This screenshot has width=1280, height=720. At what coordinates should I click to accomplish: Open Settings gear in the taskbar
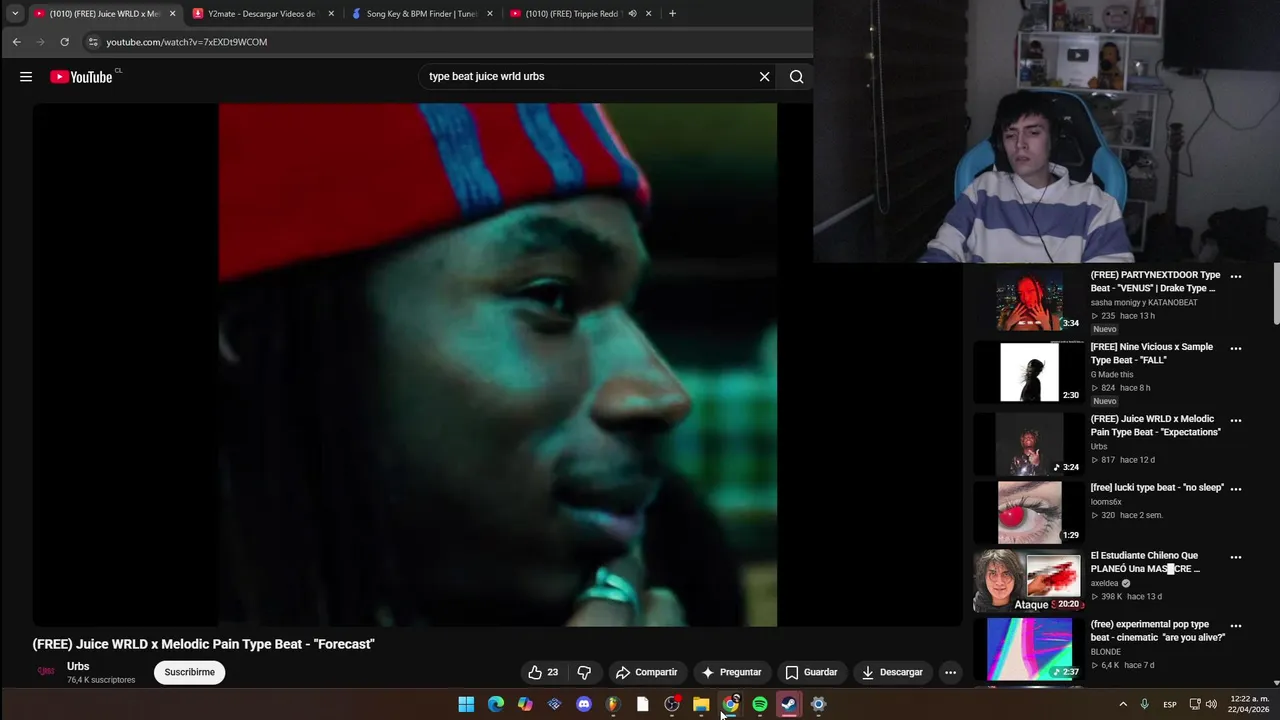point(818,704)
